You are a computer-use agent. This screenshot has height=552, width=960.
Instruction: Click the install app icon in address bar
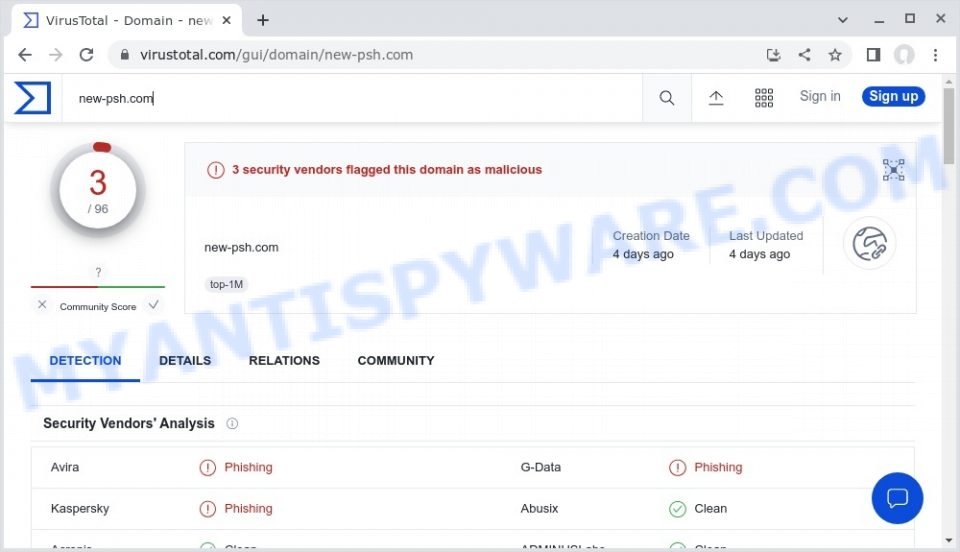tap(773, 55)
